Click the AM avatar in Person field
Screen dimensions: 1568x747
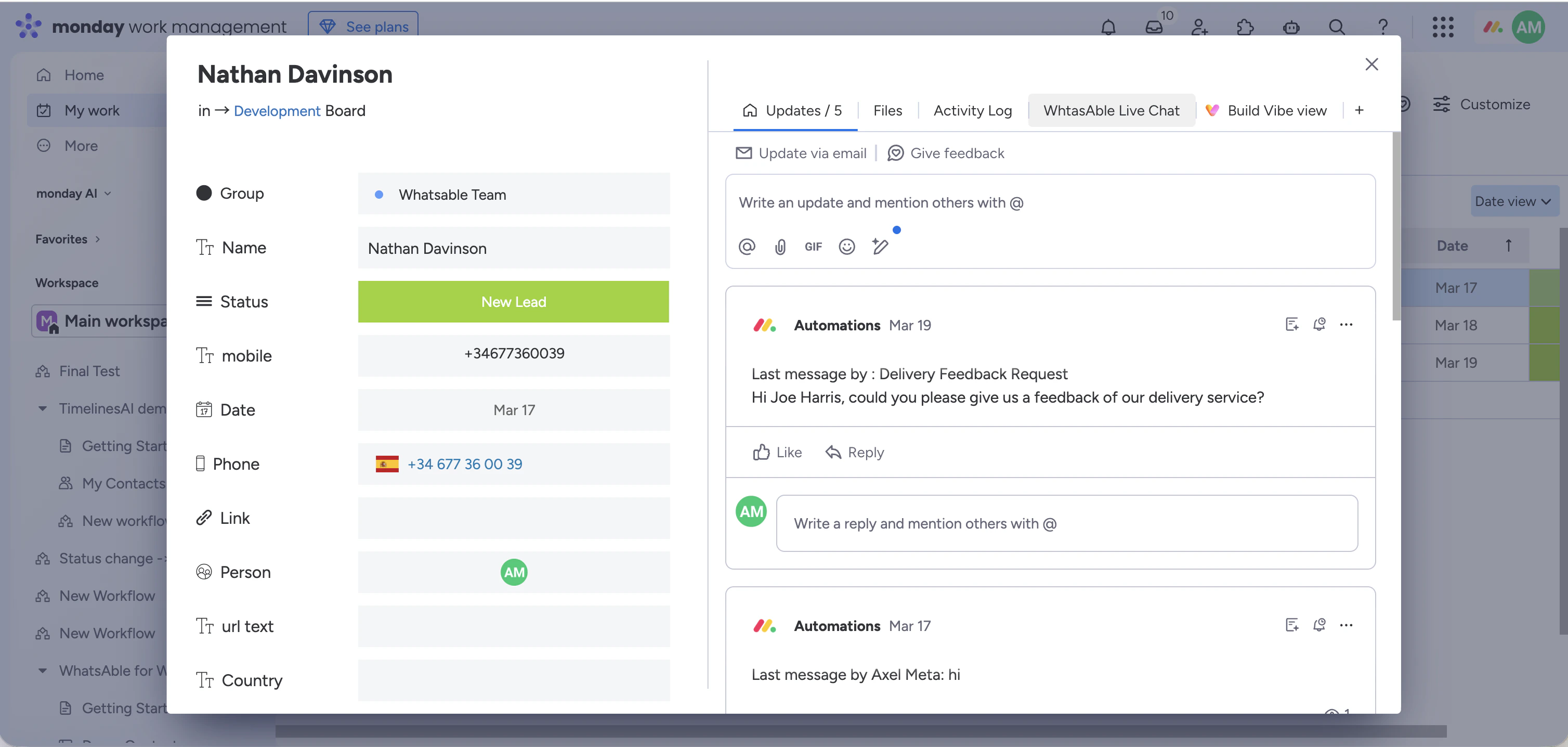click(x=514, y=572)
